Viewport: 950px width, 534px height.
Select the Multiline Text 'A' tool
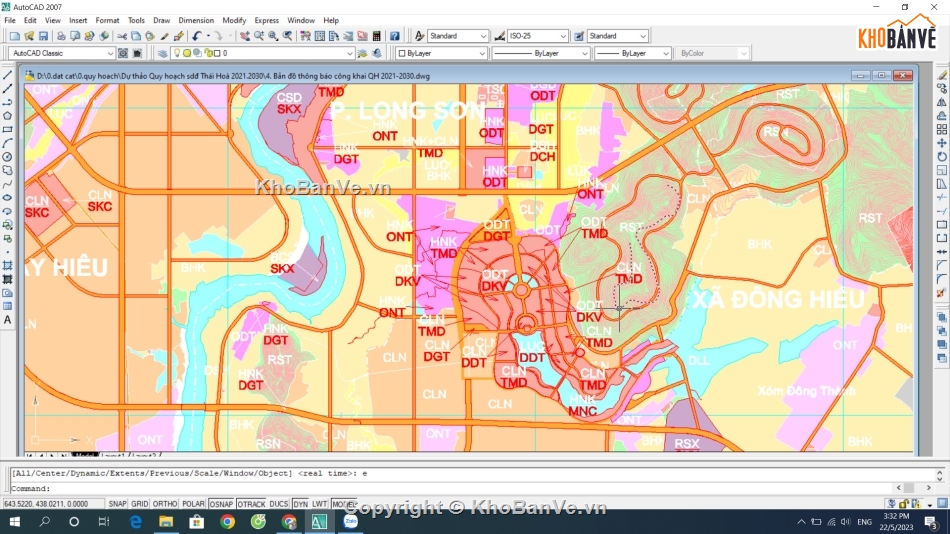click(7, 320)
